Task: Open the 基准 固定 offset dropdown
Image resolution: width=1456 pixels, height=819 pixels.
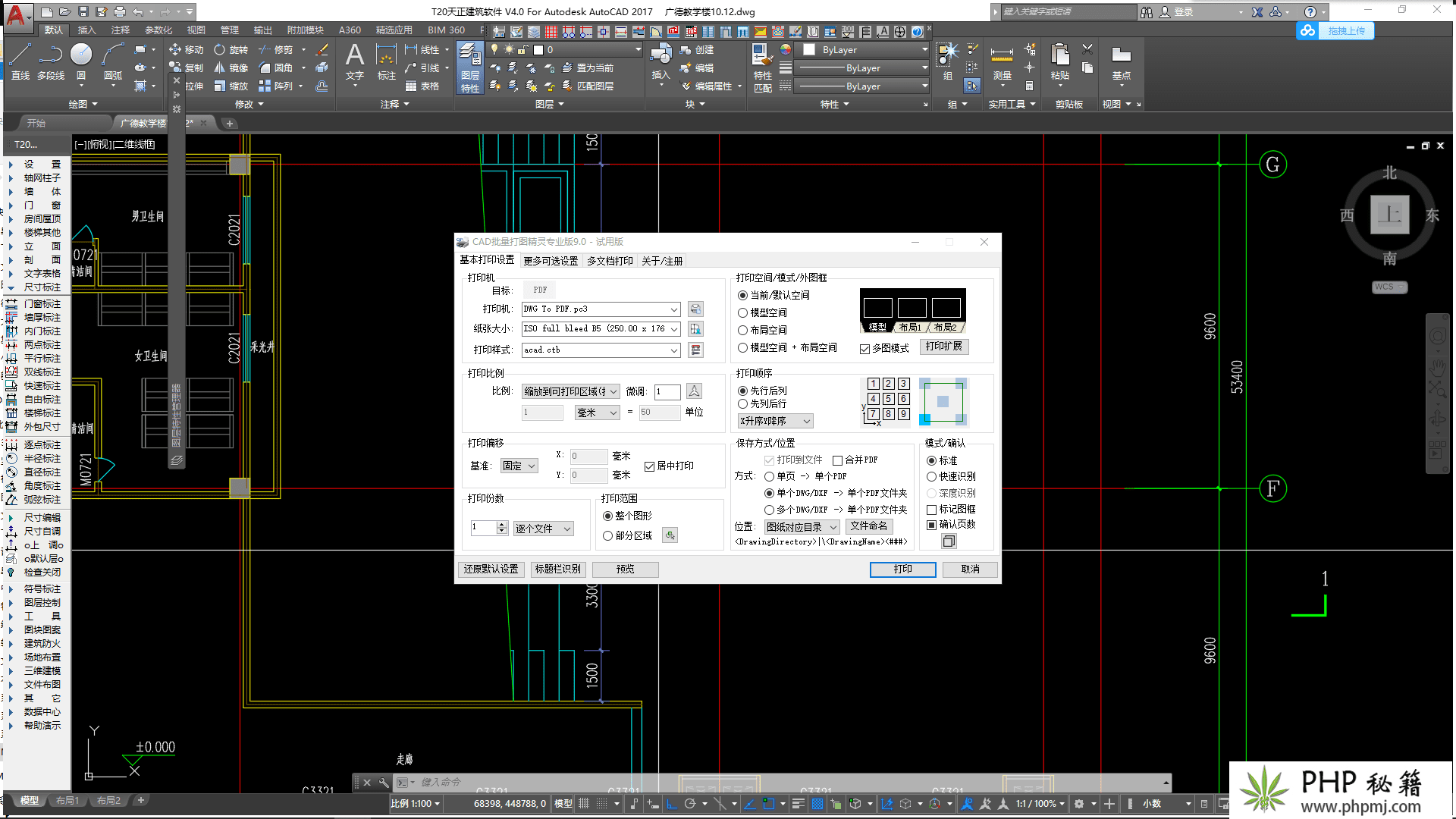Action: point(519,466)
